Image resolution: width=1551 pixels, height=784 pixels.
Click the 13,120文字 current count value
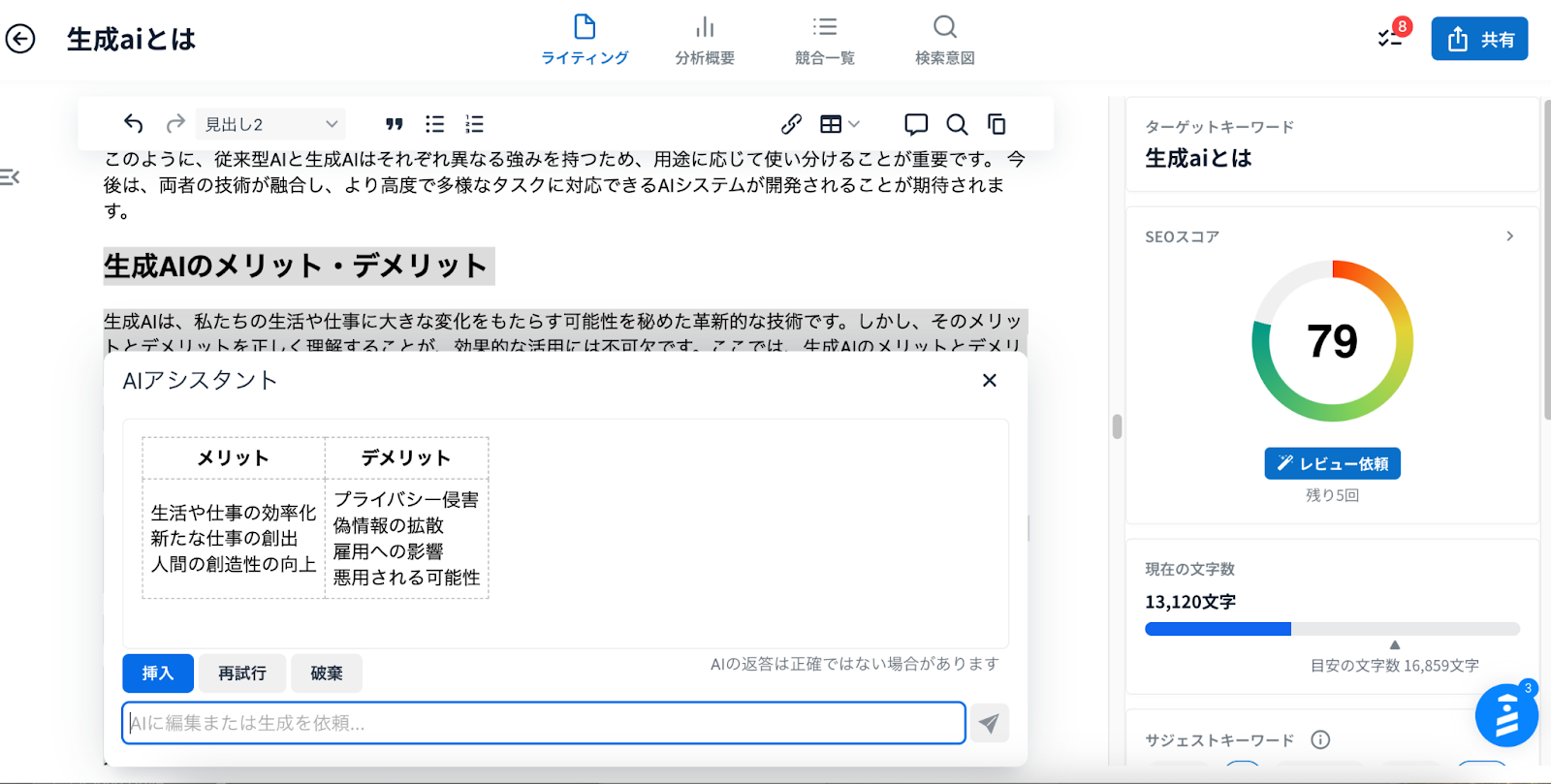1190,602
